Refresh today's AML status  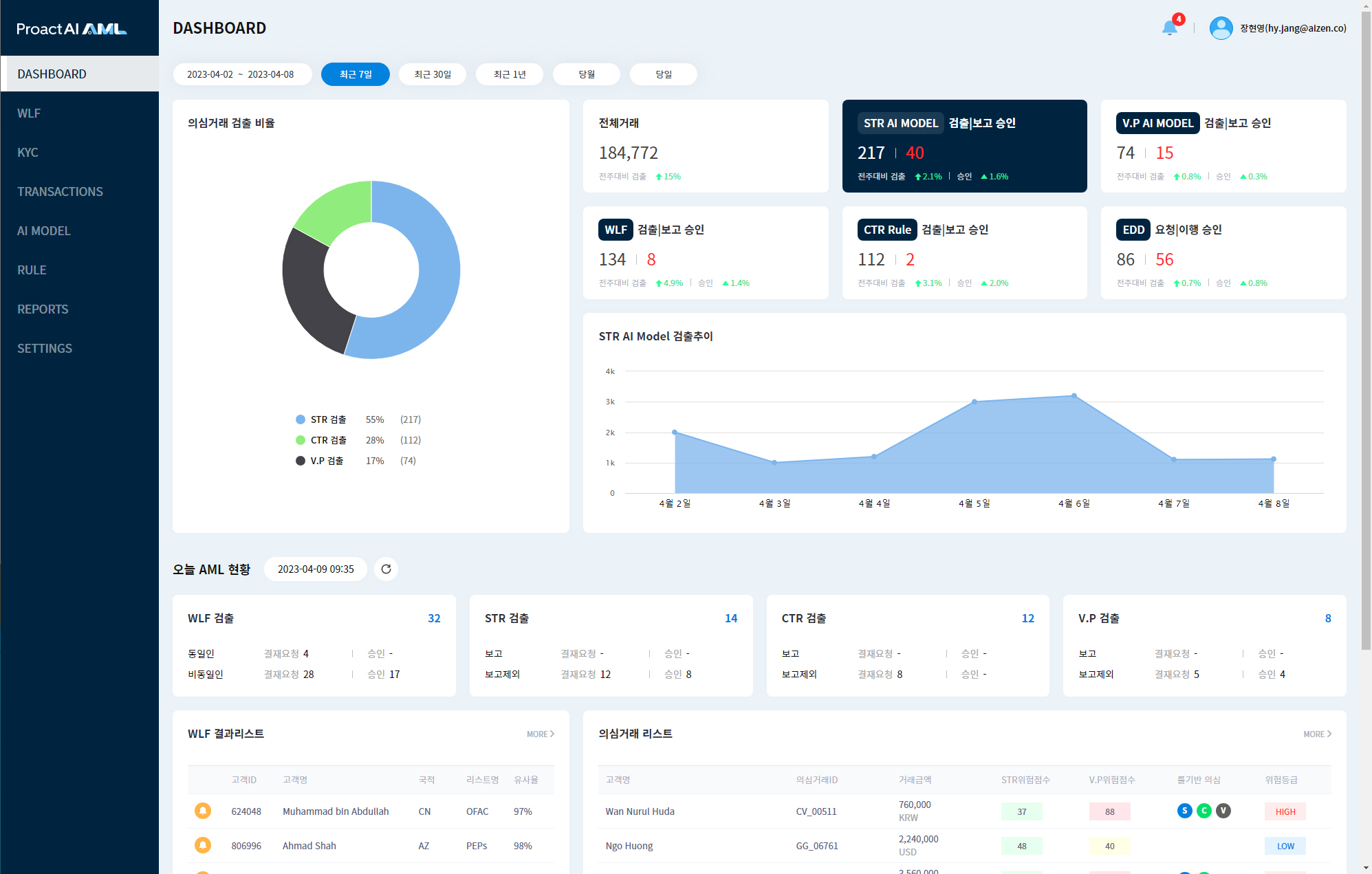(386, 569)
